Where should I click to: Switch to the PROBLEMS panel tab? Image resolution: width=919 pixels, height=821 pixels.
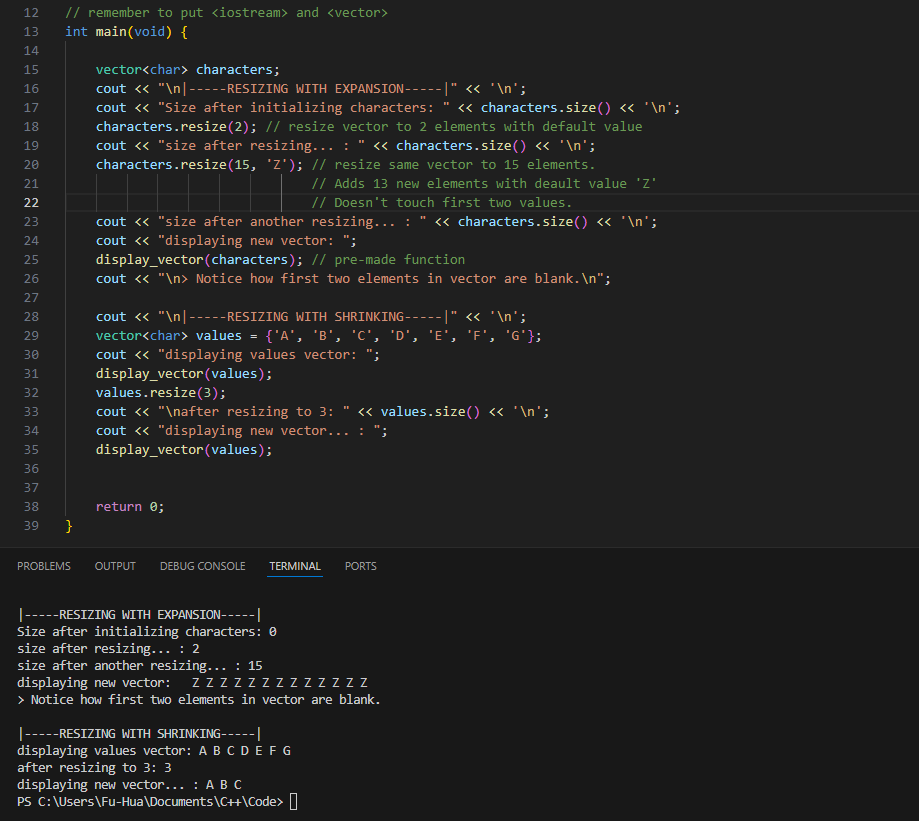coord(44,566)
